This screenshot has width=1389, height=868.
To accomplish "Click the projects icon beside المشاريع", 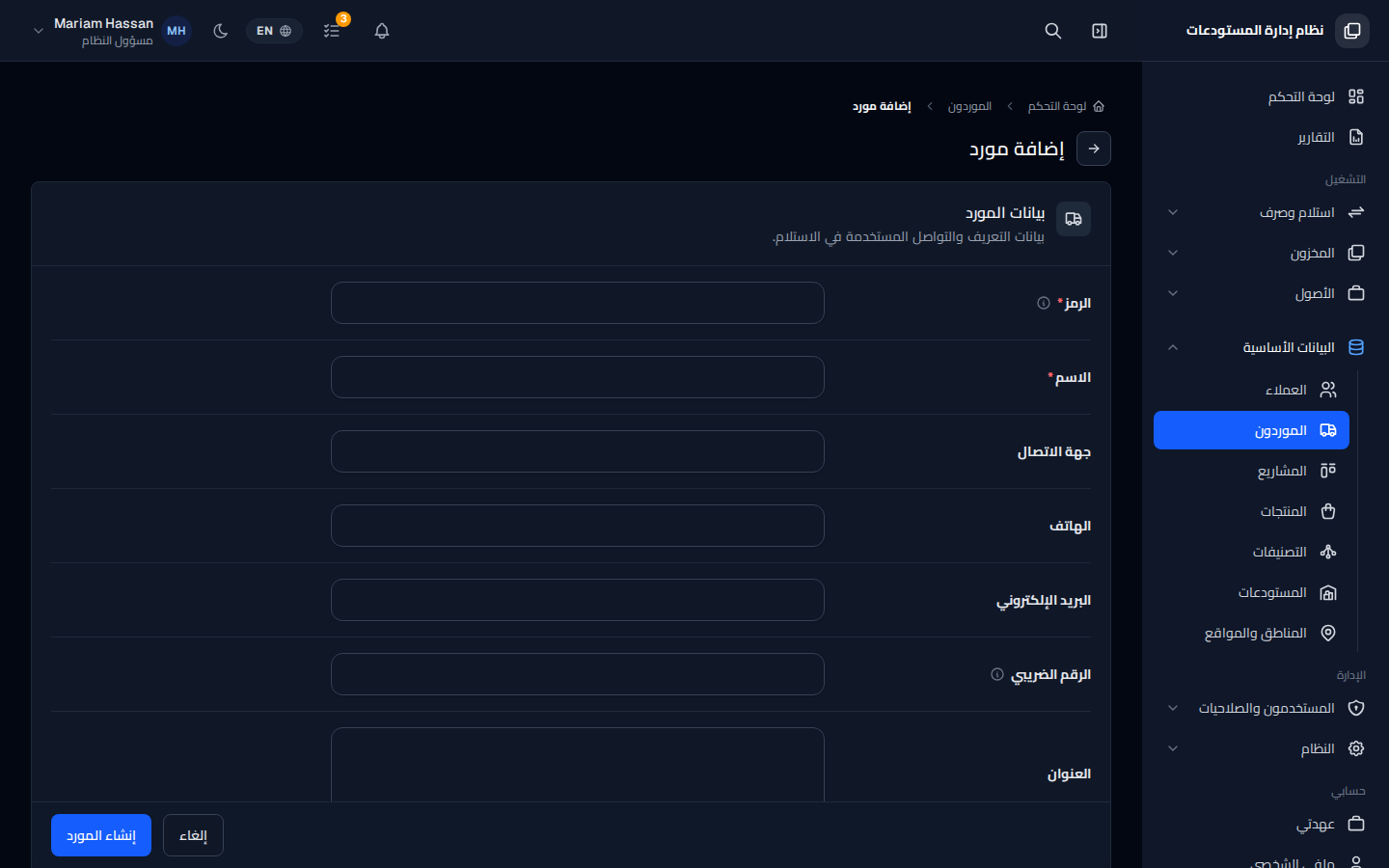I will point(1328,471).
